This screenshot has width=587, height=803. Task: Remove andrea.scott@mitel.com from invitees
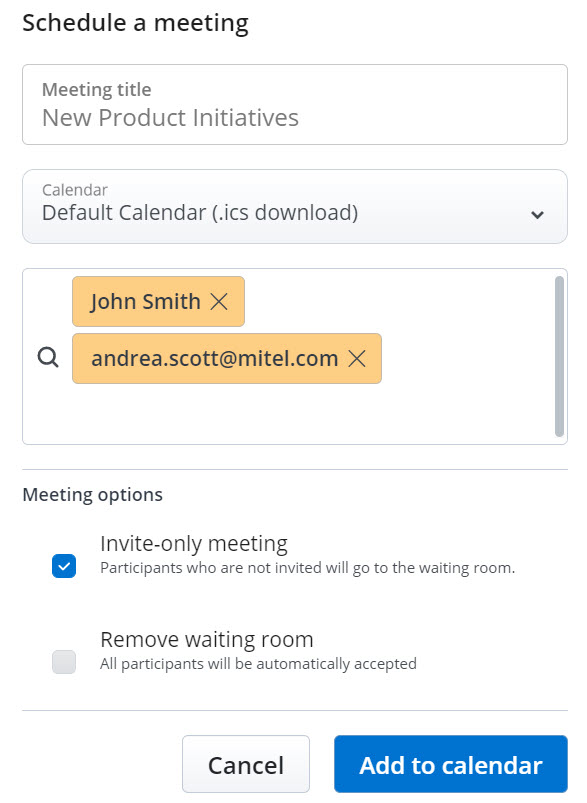pos(357,358)
